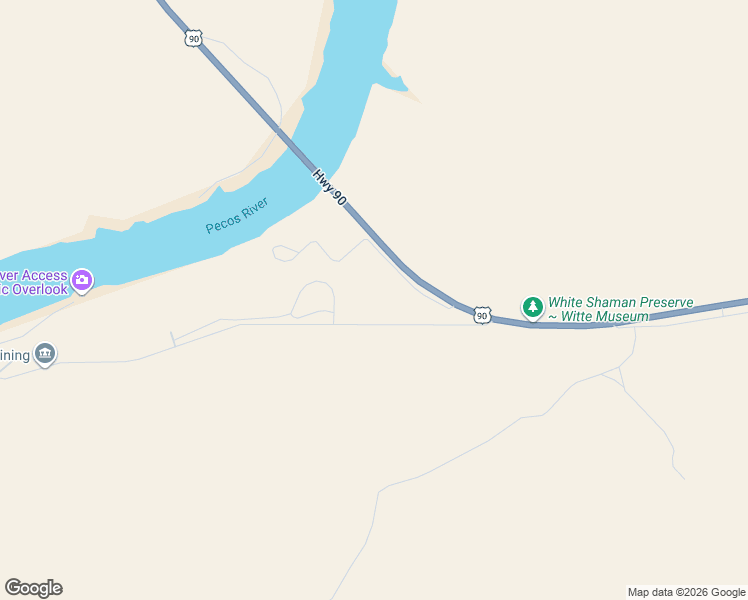Open the Google logo link
Screen dimensions: 748x600
click(x=33, y=588)
